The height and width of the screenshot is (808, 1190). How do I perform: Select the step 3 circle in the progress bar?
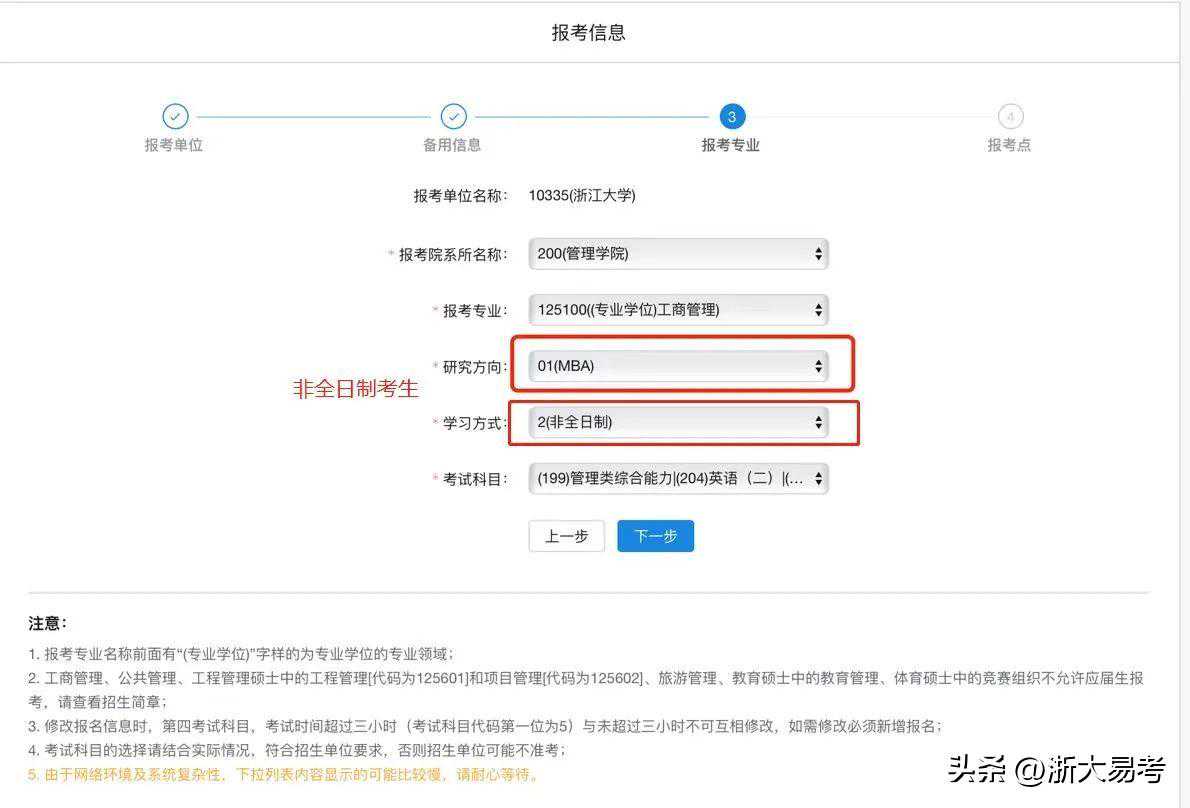(731, 117)
